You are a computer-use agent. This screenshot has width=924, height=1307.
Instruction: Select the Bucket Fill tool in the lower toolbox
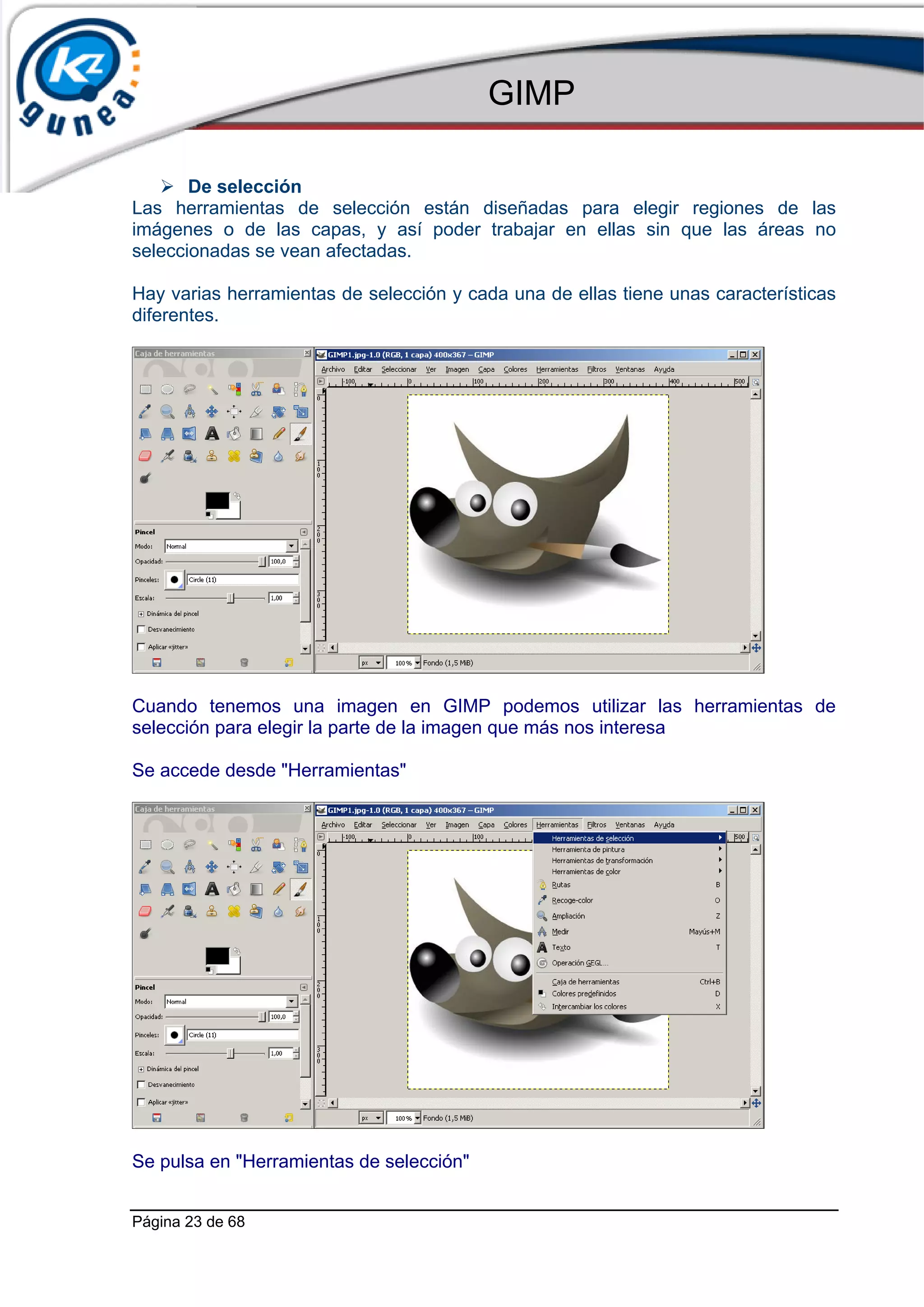click(234, 889)
